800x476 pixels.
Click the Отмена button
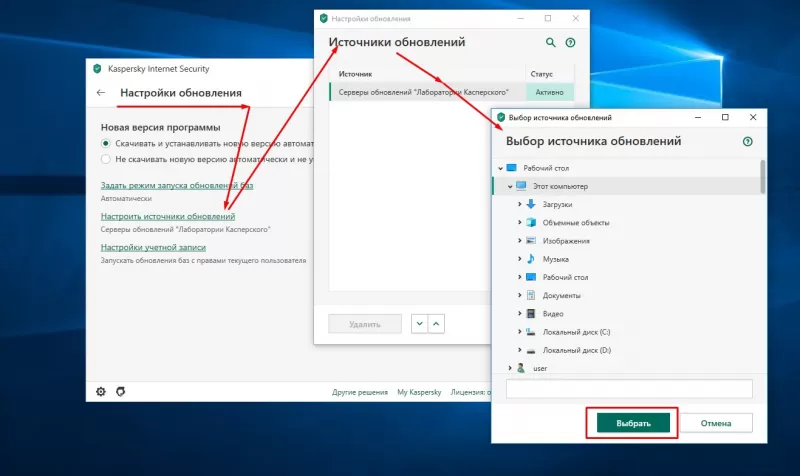pyautogui.click(x=716, y=423)
